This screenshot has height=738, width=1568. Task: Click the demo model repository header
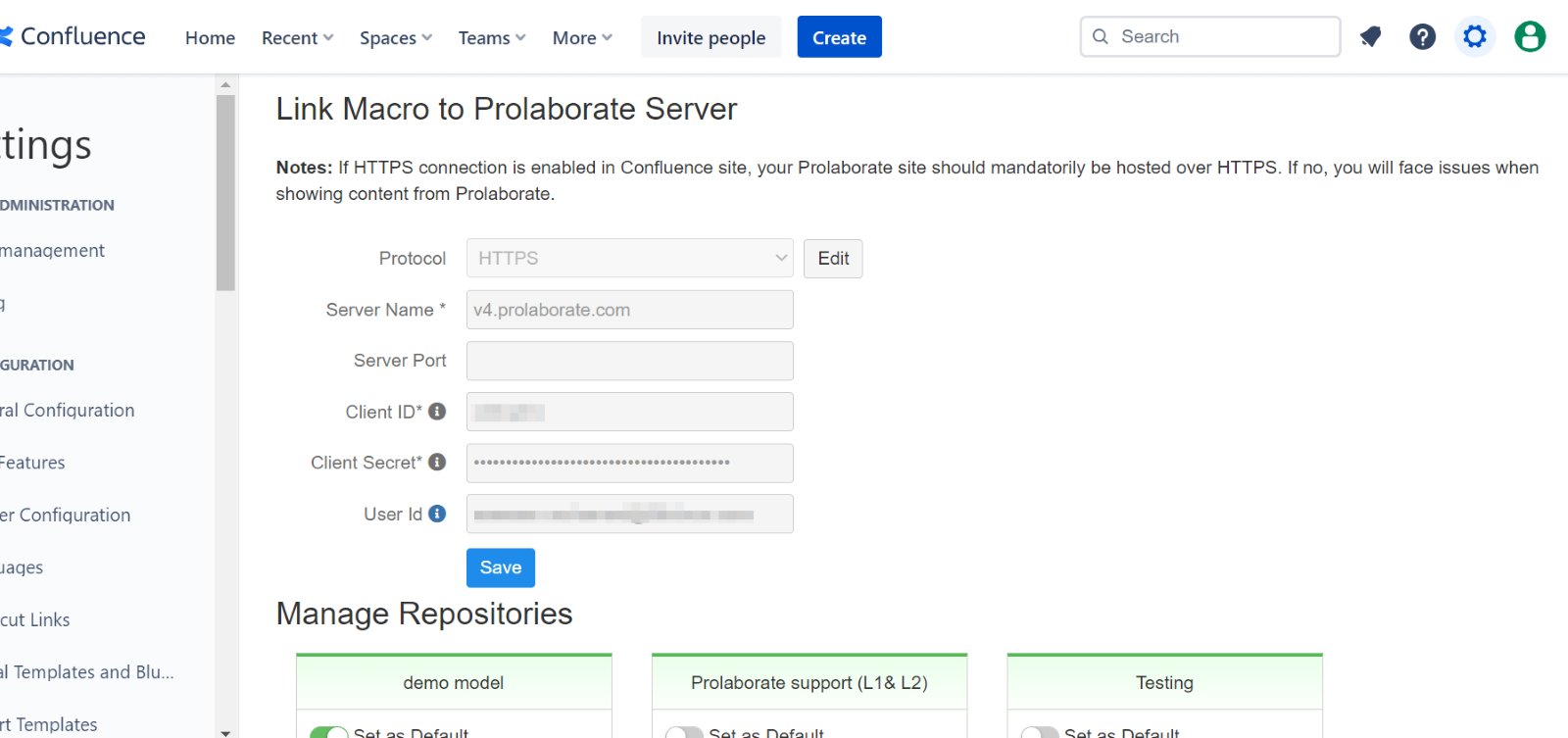(x=454, y=682)
